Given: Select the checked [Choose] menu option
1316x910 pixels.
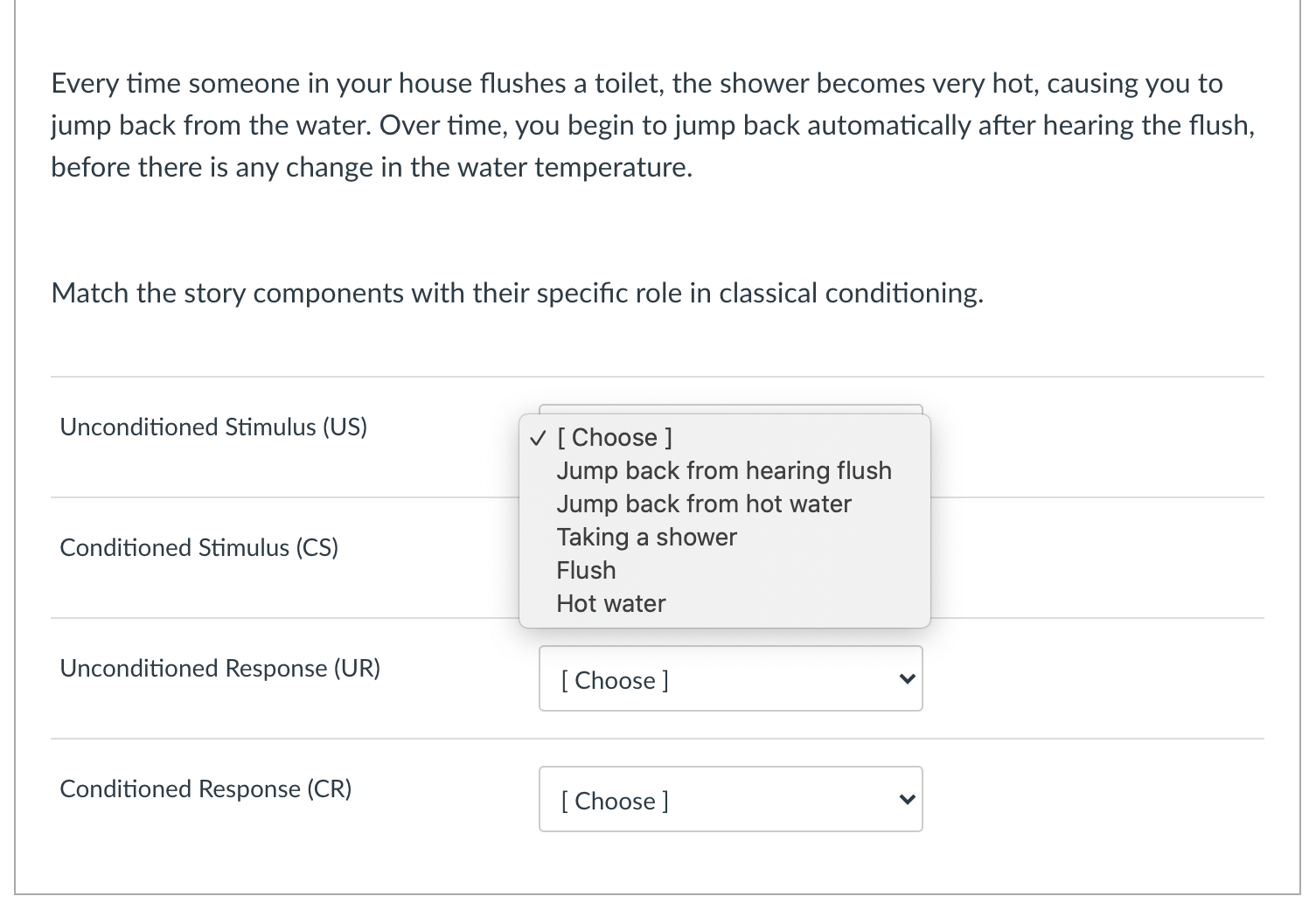Looking at the screenshot, I should click(x=615, y=437).
